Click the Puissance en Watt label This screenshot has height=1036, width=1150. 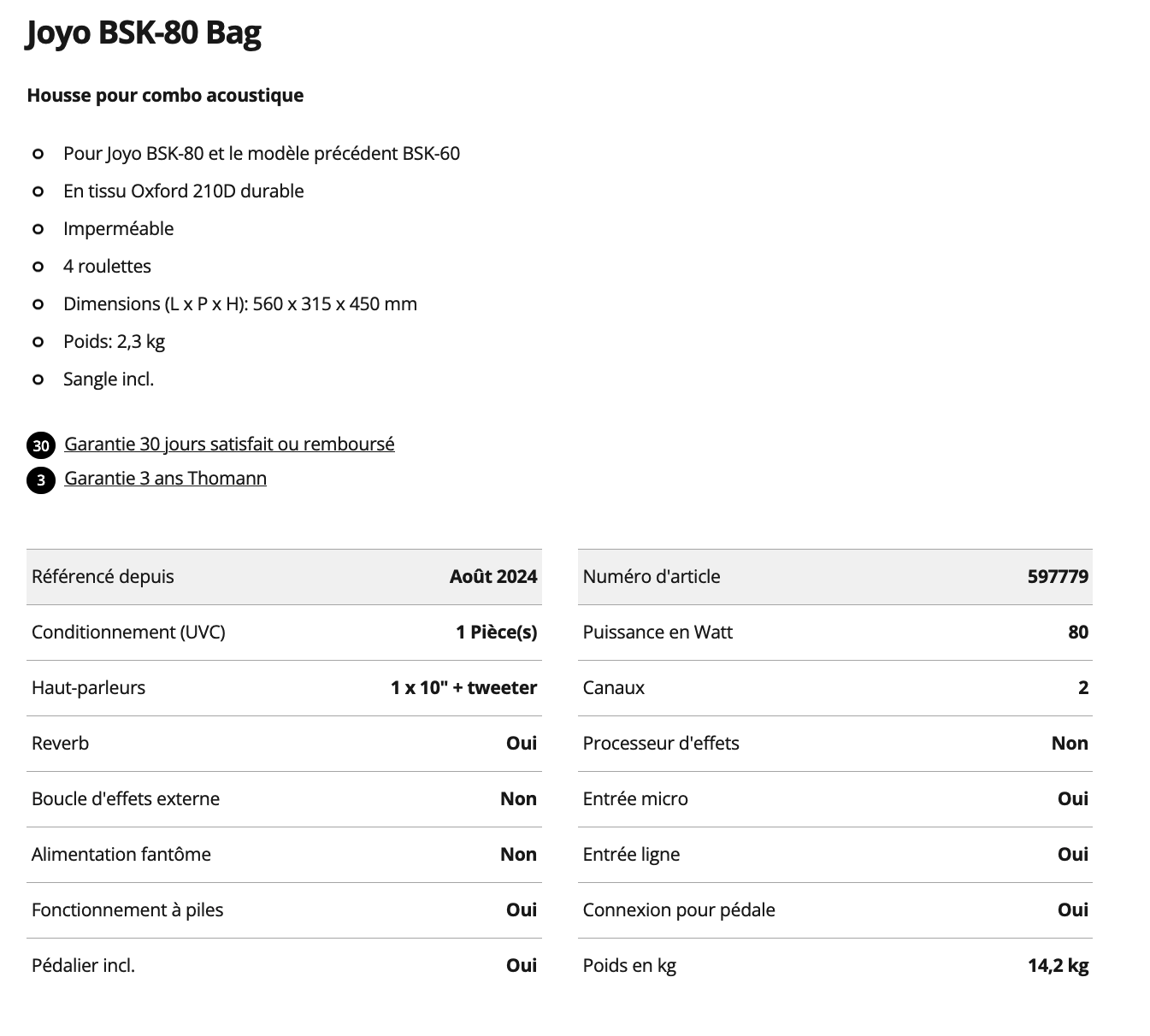pyautogui.click(x=658, y=633)
